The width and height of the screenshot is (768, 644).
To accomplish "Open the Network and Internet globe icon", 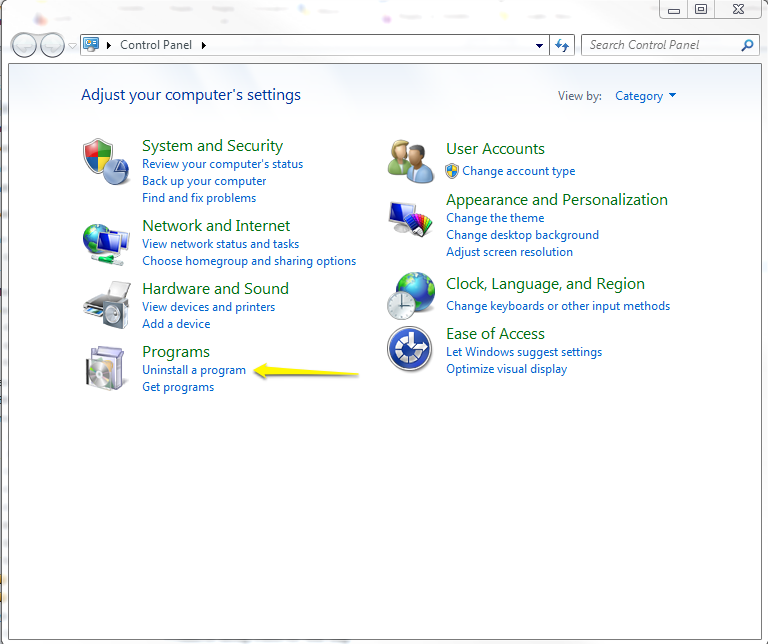I will (x=106, y=244).
